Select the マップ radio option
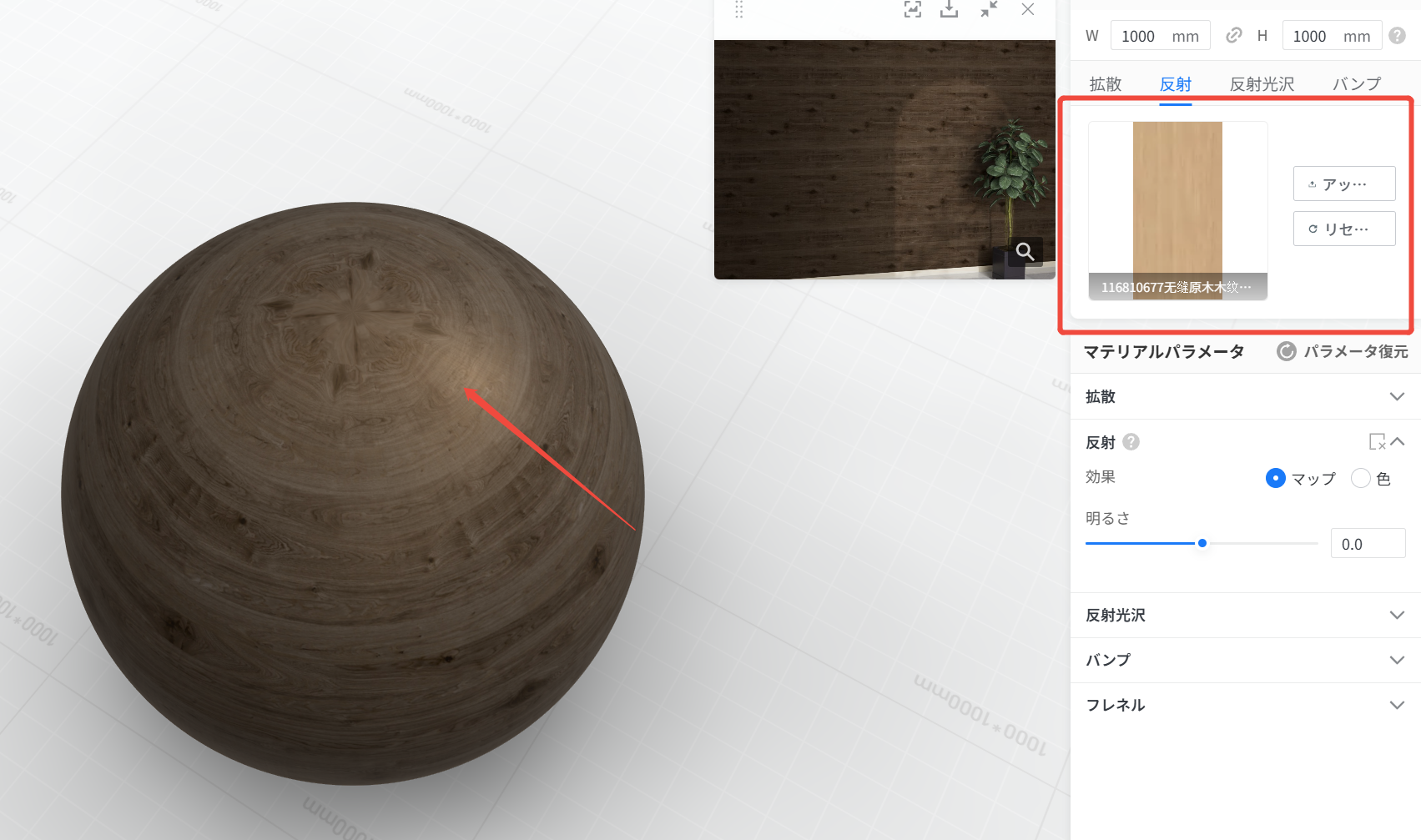Screen dimensions: 1421x840 (x=1276, y=478)
